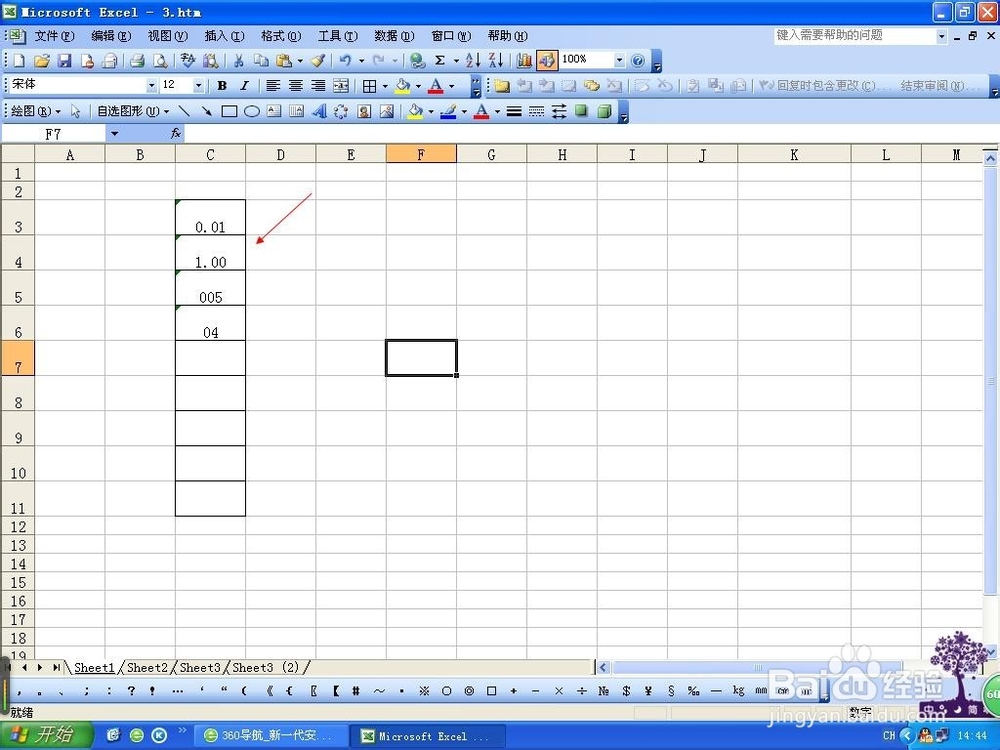Open the 编辑(E) menu

(x=111, y=36)
